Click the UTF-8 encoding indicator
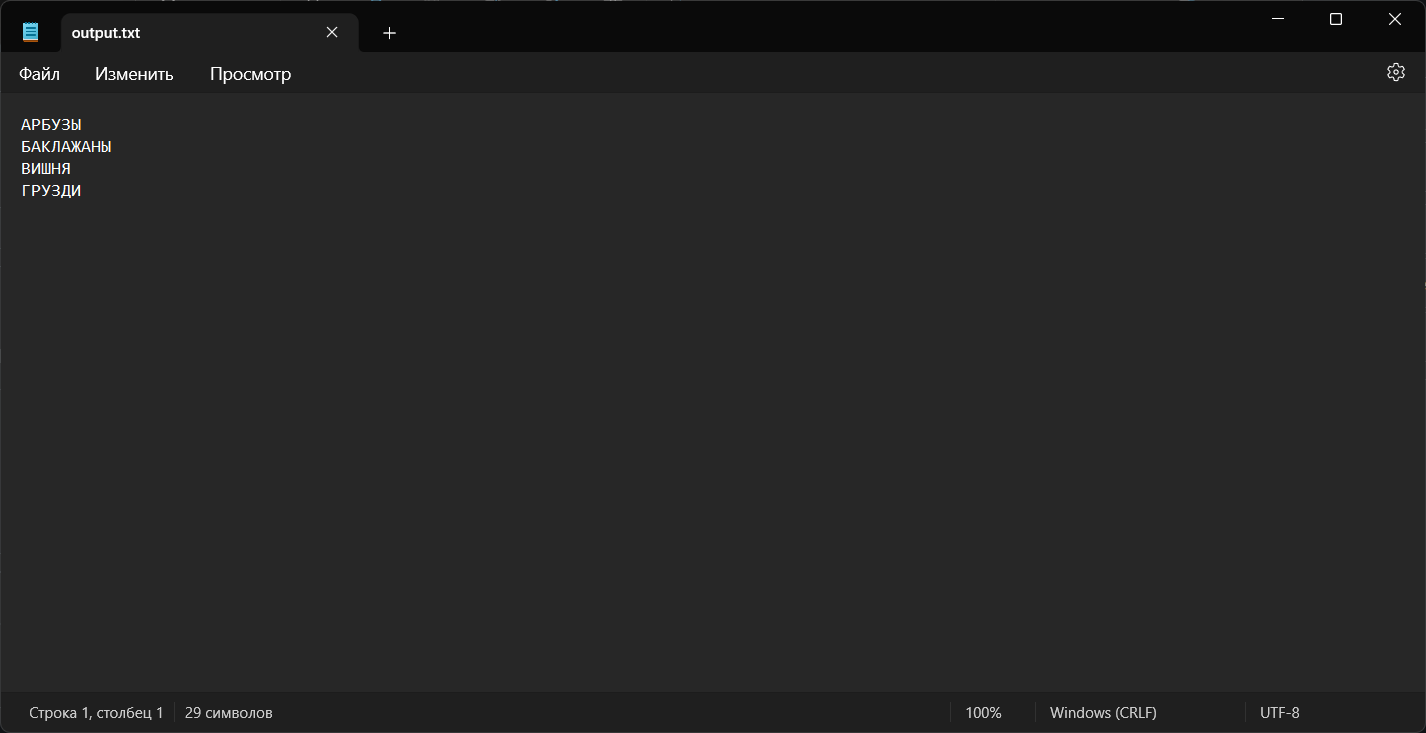Viewport: 1426px width, 733px height. pos(1279,713)
